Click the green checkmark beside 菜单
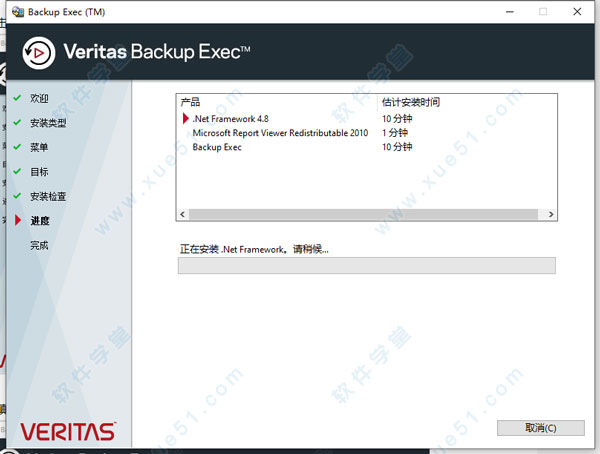The height and width of the screenshot is (454, 600). click(17, 147)
